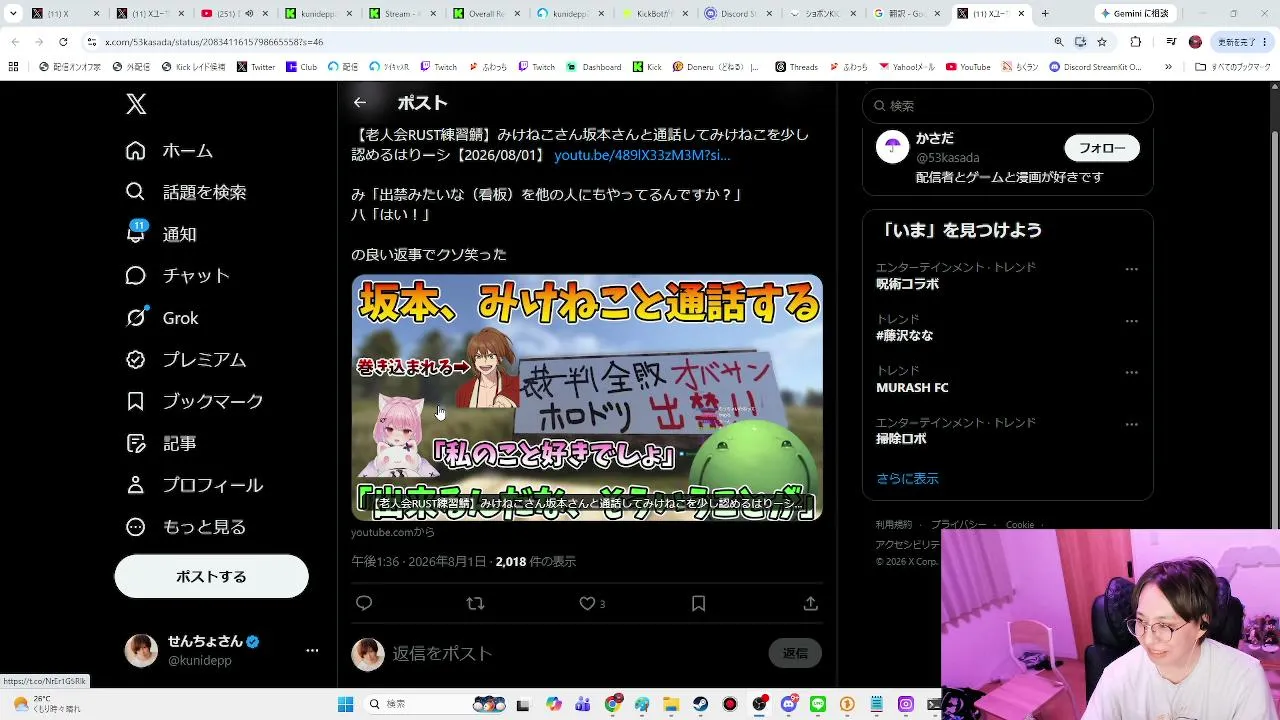Open Discord from the taskbar
The width and height of the screenshot is (1280, 720).
789,704
